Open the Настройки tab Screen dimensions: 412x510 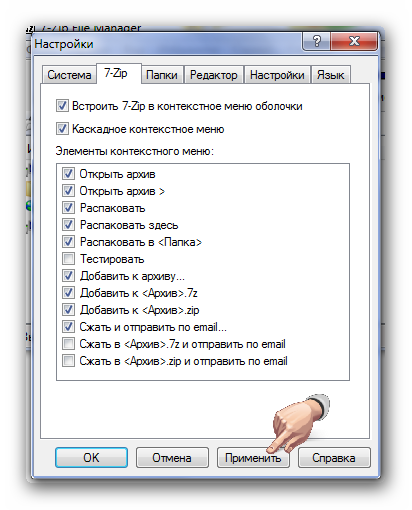click(277, 75)
